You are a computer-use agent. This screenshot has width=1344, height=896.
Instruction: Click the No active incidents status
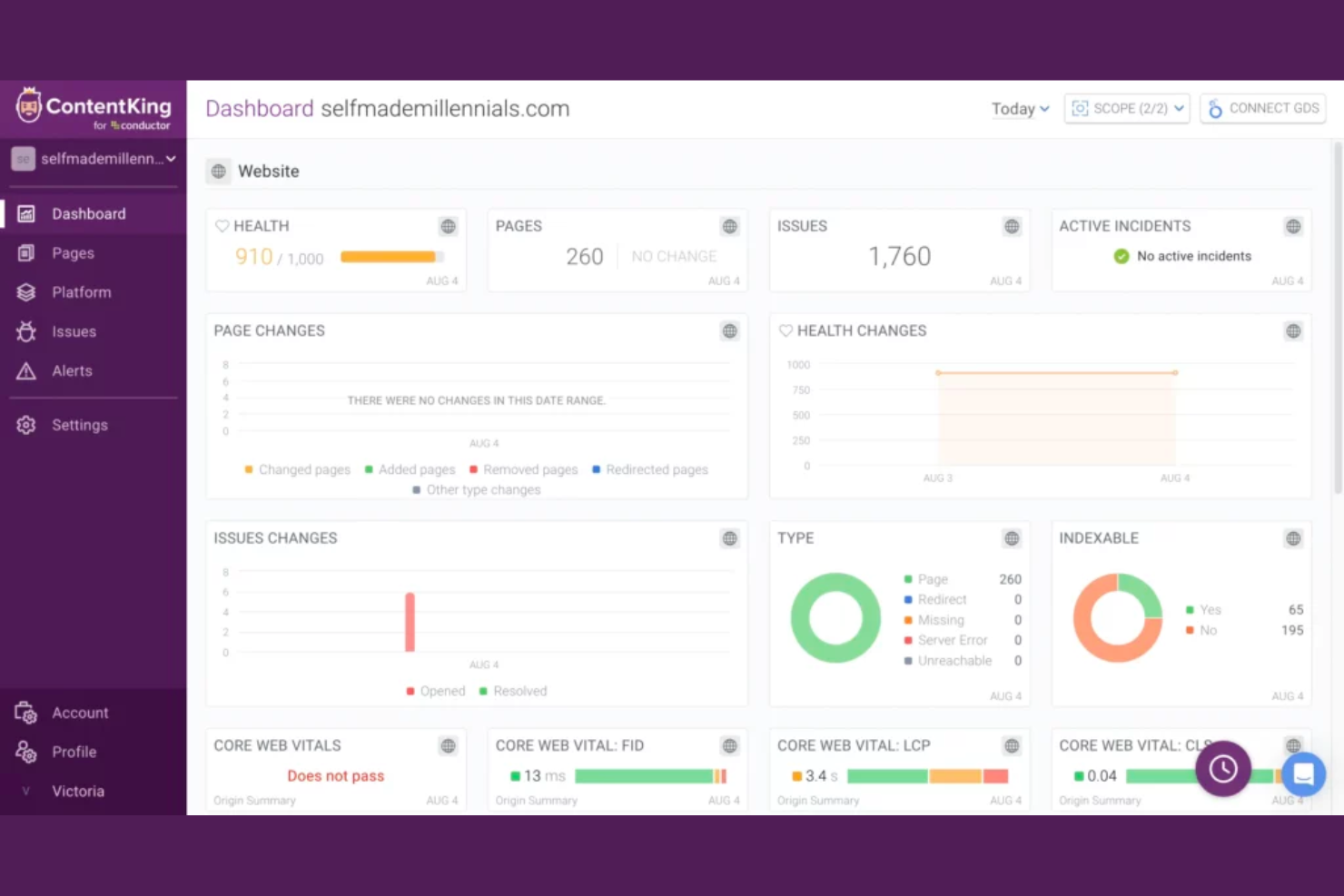click(1183, 256)
